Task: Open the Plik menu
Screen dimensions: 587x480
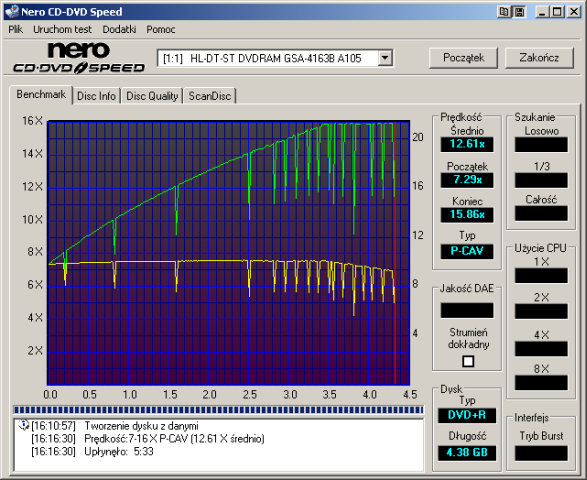Action: coord(15,29)
